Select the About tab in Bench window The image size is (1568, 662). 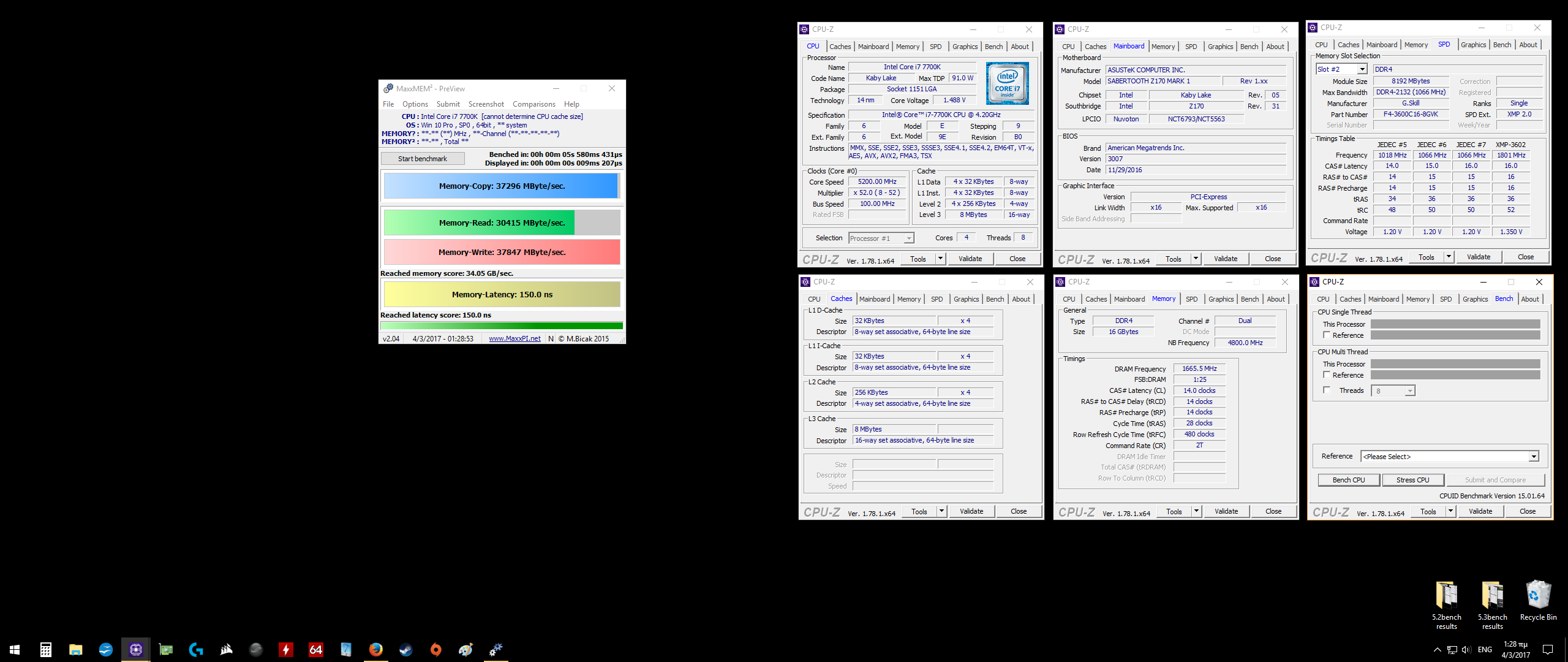tap(1530, 299)
